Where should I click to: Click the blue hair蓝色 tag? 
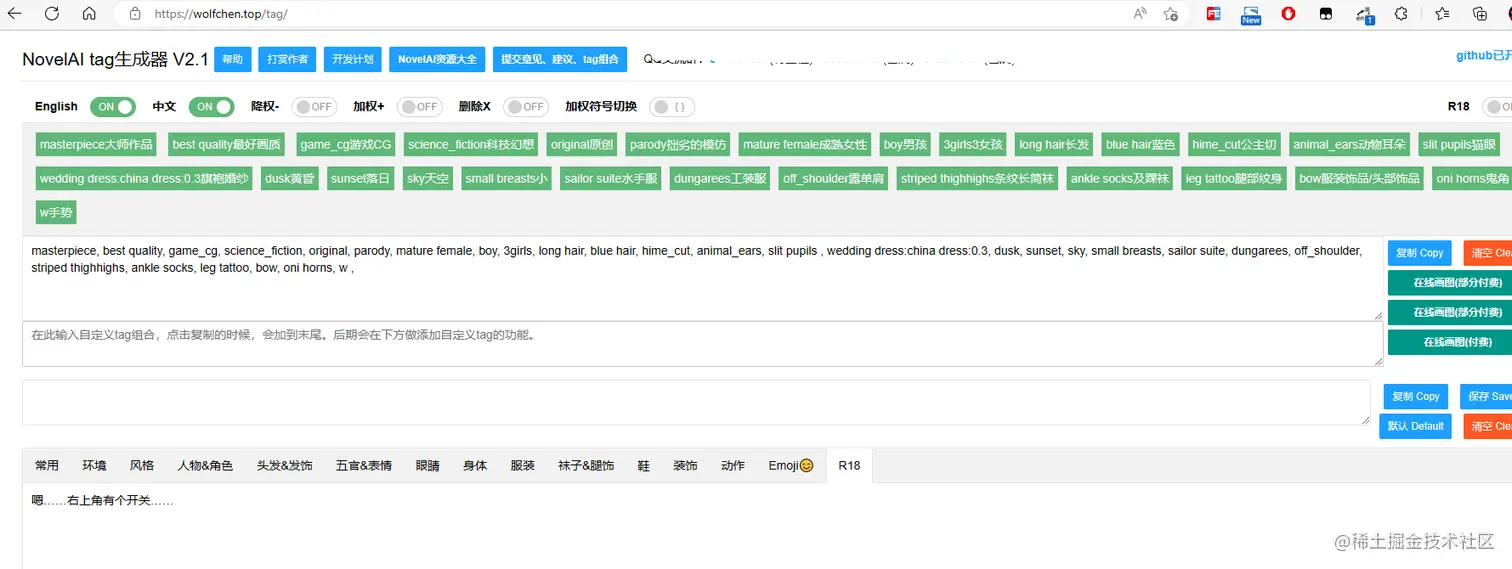1141,145
